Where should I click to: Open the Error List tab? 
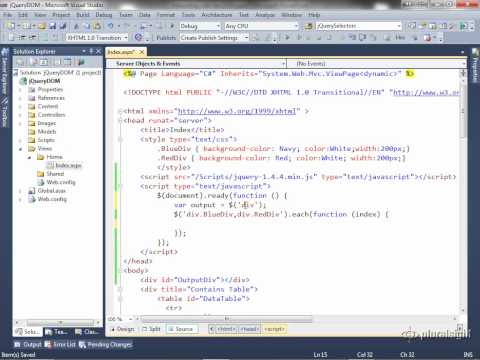click(61, 344)
